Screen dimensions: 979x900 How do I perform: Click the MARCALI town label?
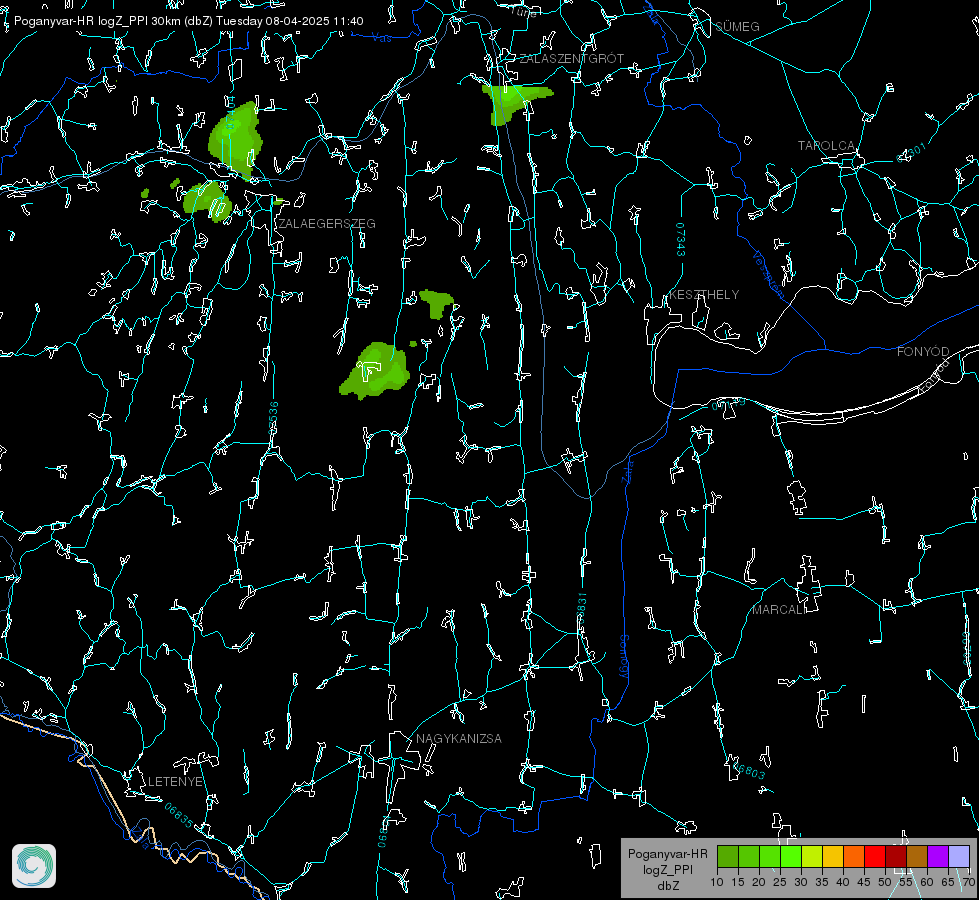(779, 610)
